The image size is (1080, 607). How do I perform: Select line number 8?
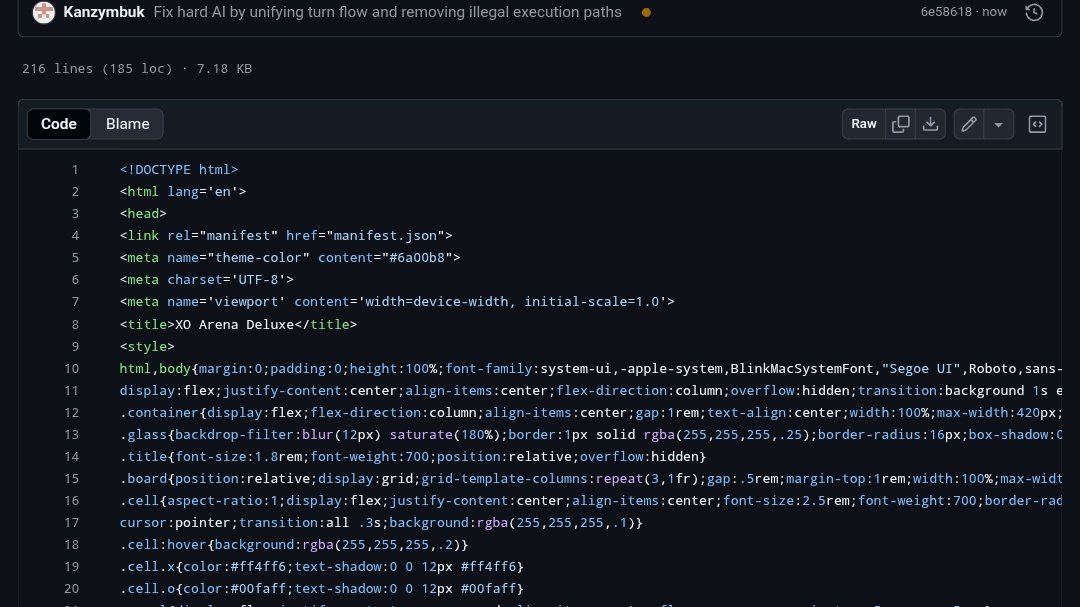point(75,325)
